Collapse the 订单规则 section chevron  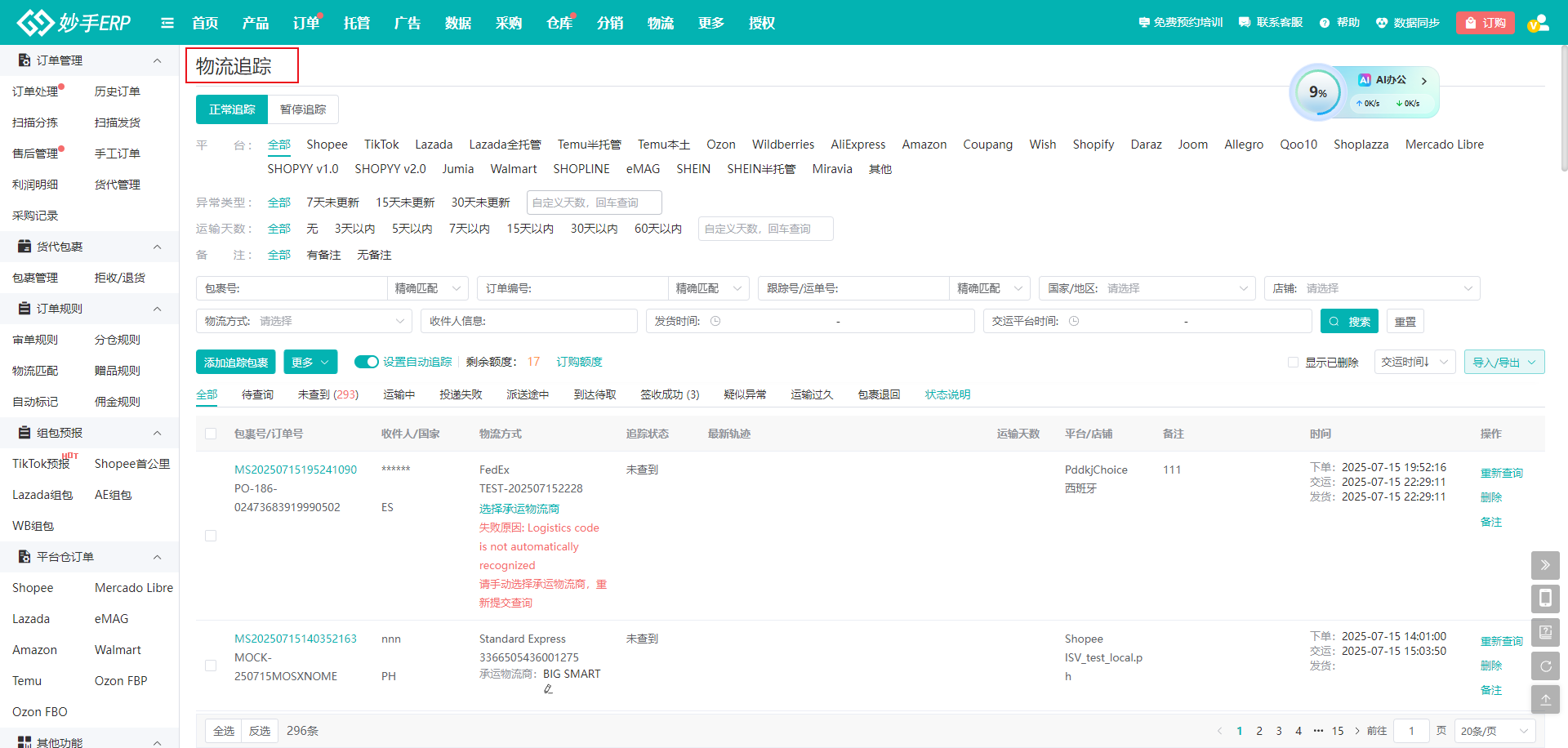click(x=158, y=309)
